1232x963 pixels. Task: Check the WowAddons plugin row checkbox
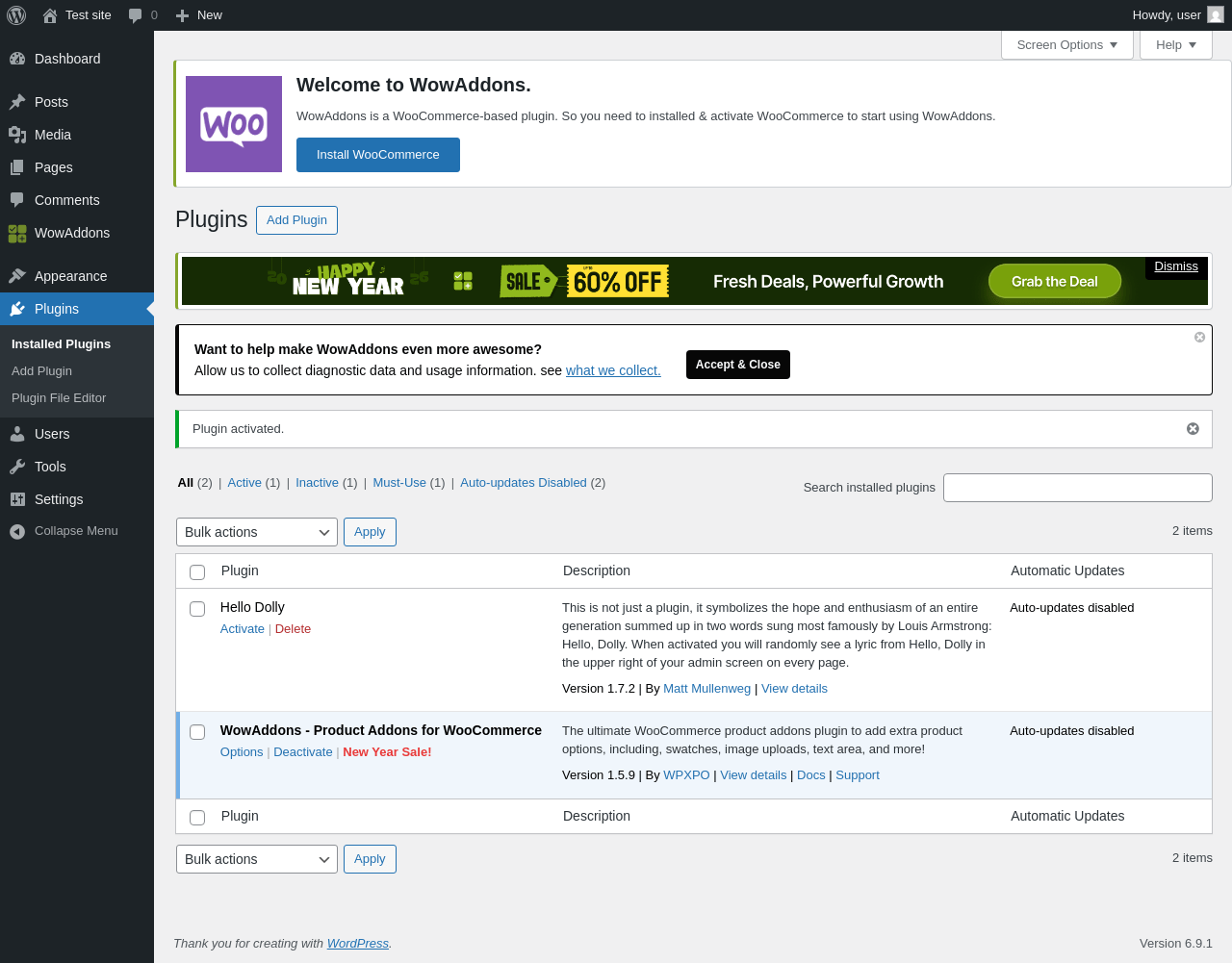click(197, 732)
